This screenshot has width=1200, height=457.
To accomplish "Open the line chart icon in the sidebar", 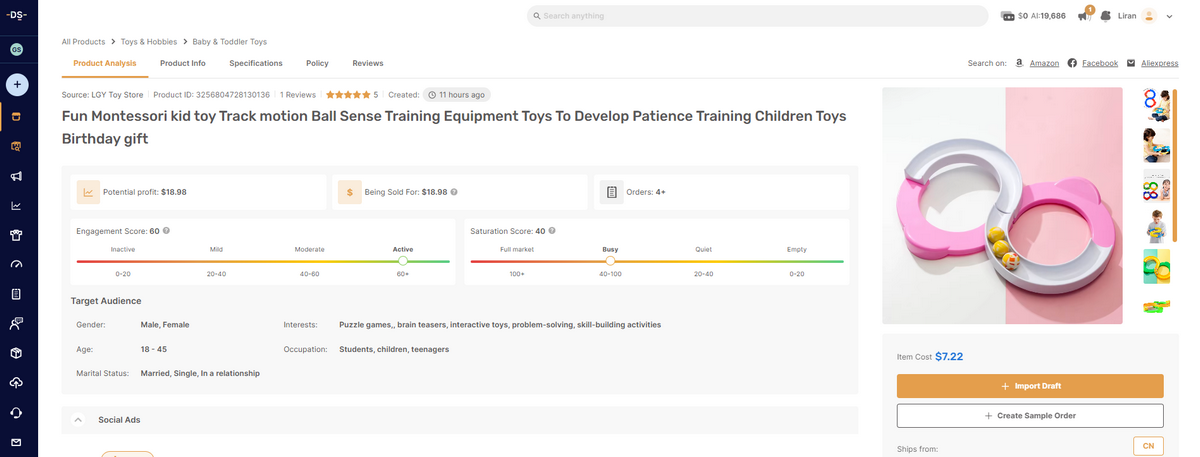I will (17, 206).
